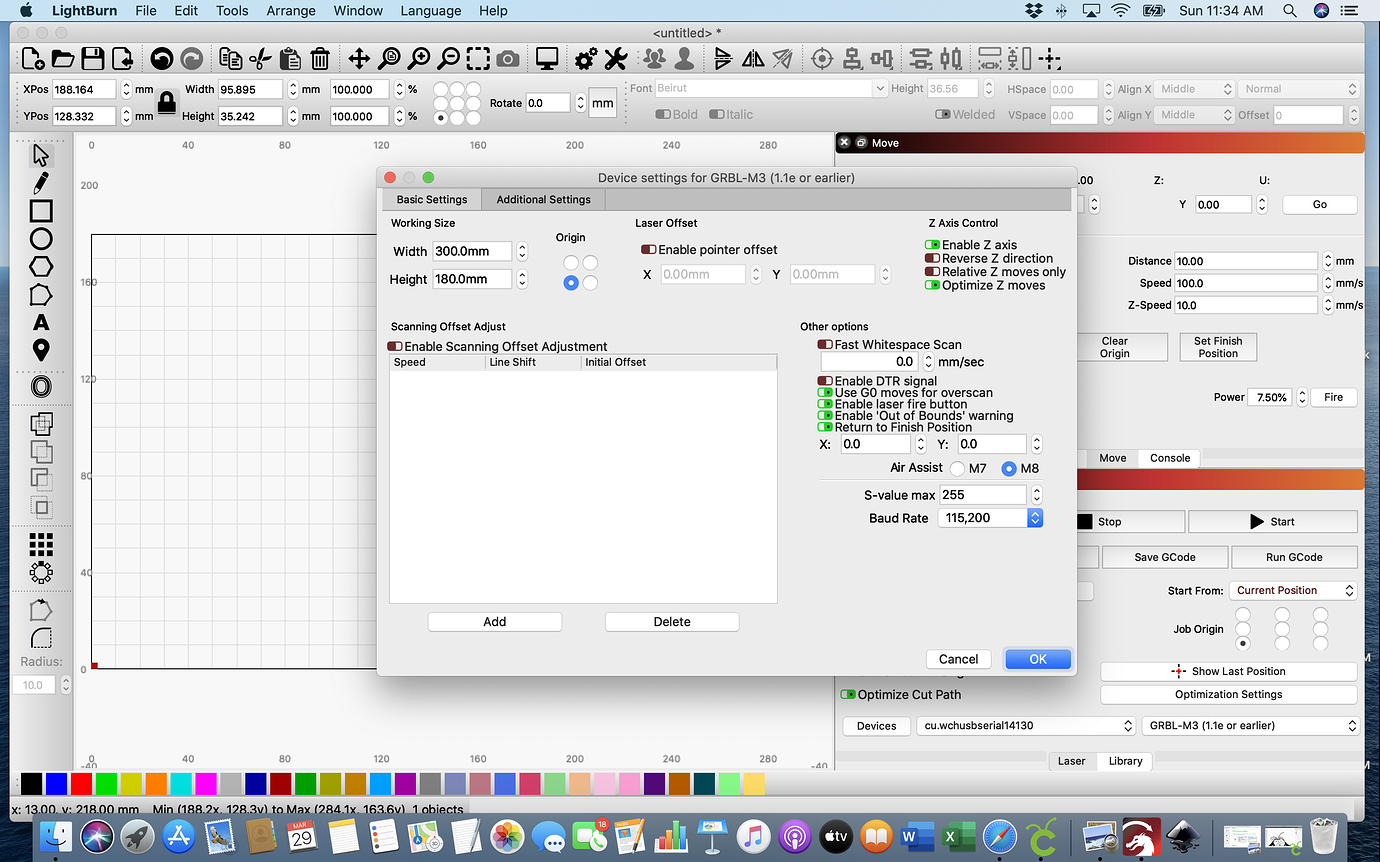
Task: Toggle Fast Whitespace Scan option
Action: [x=825, y=345]
